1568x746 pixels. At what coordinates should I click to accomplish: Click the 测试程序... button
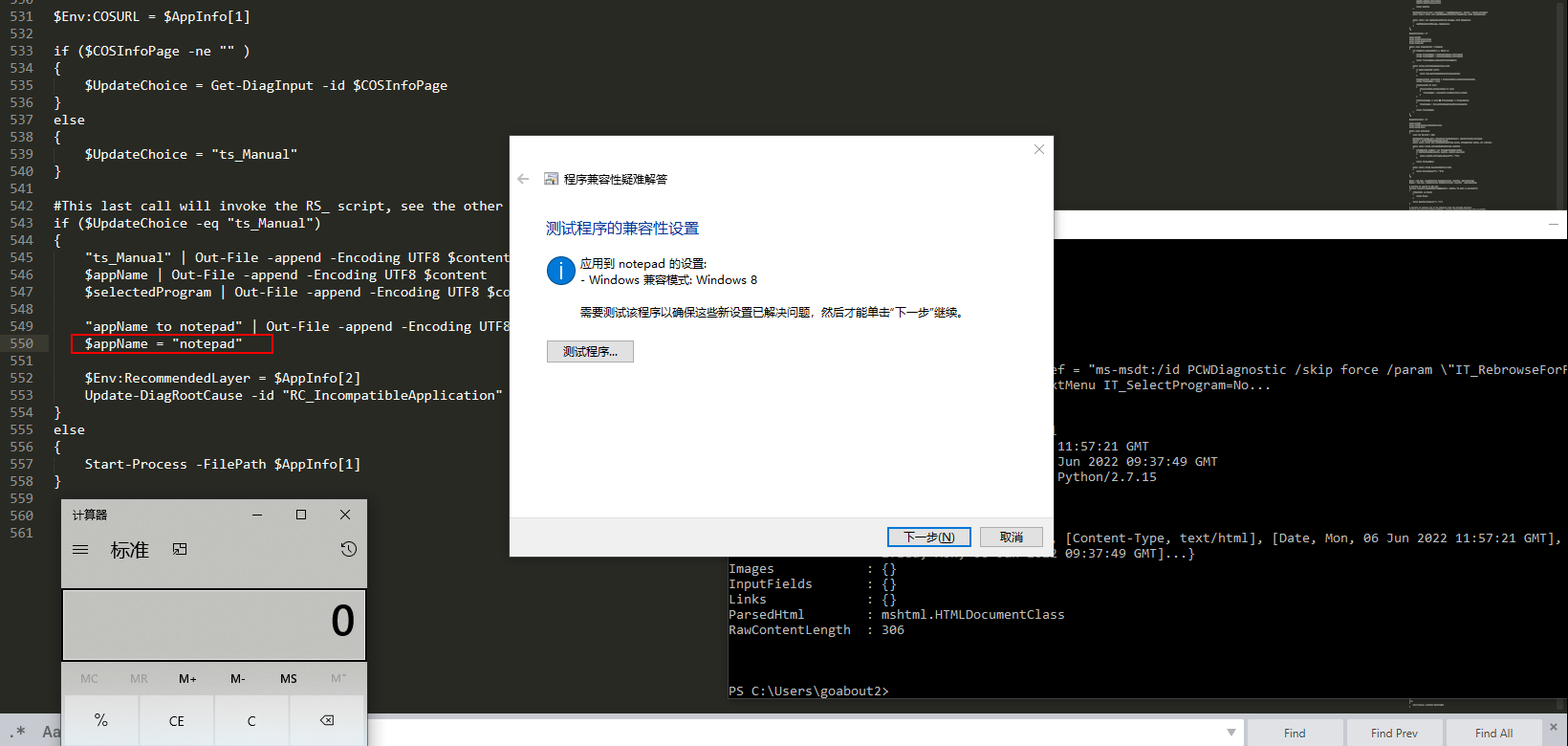[590, 352]
